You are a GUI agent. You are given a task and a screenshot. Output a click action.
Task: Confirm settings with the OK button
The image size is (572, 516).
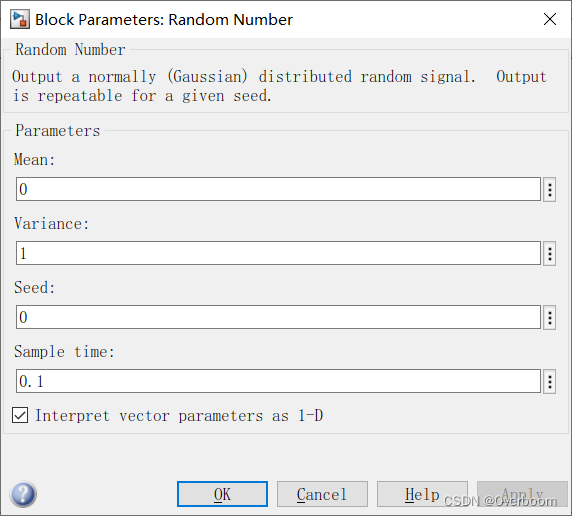click(222, 494)
